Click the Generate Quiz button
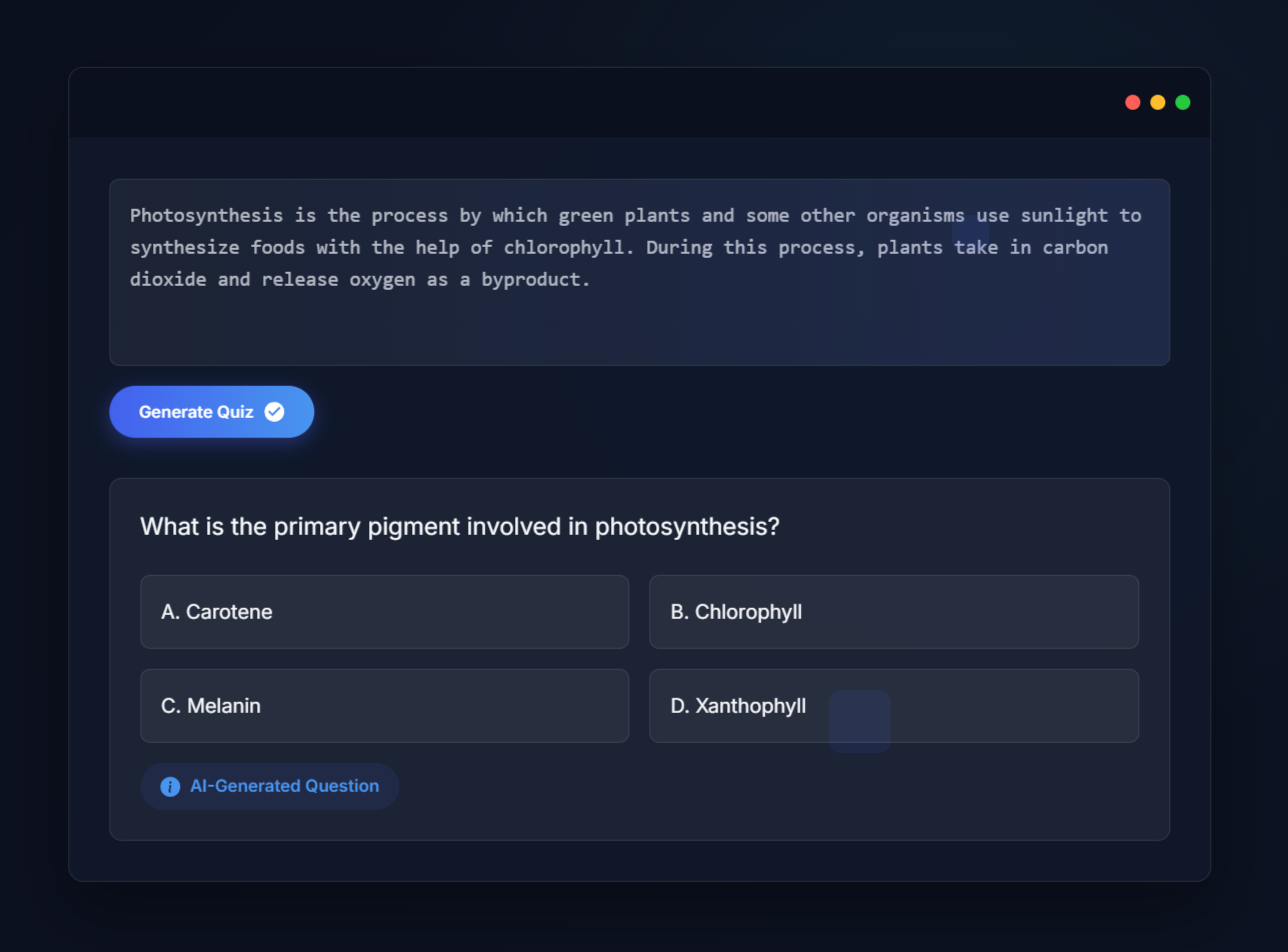Image resolution: width=1288 pixels, height=952 pixels. pyautogui.click(x=211, y=412)
